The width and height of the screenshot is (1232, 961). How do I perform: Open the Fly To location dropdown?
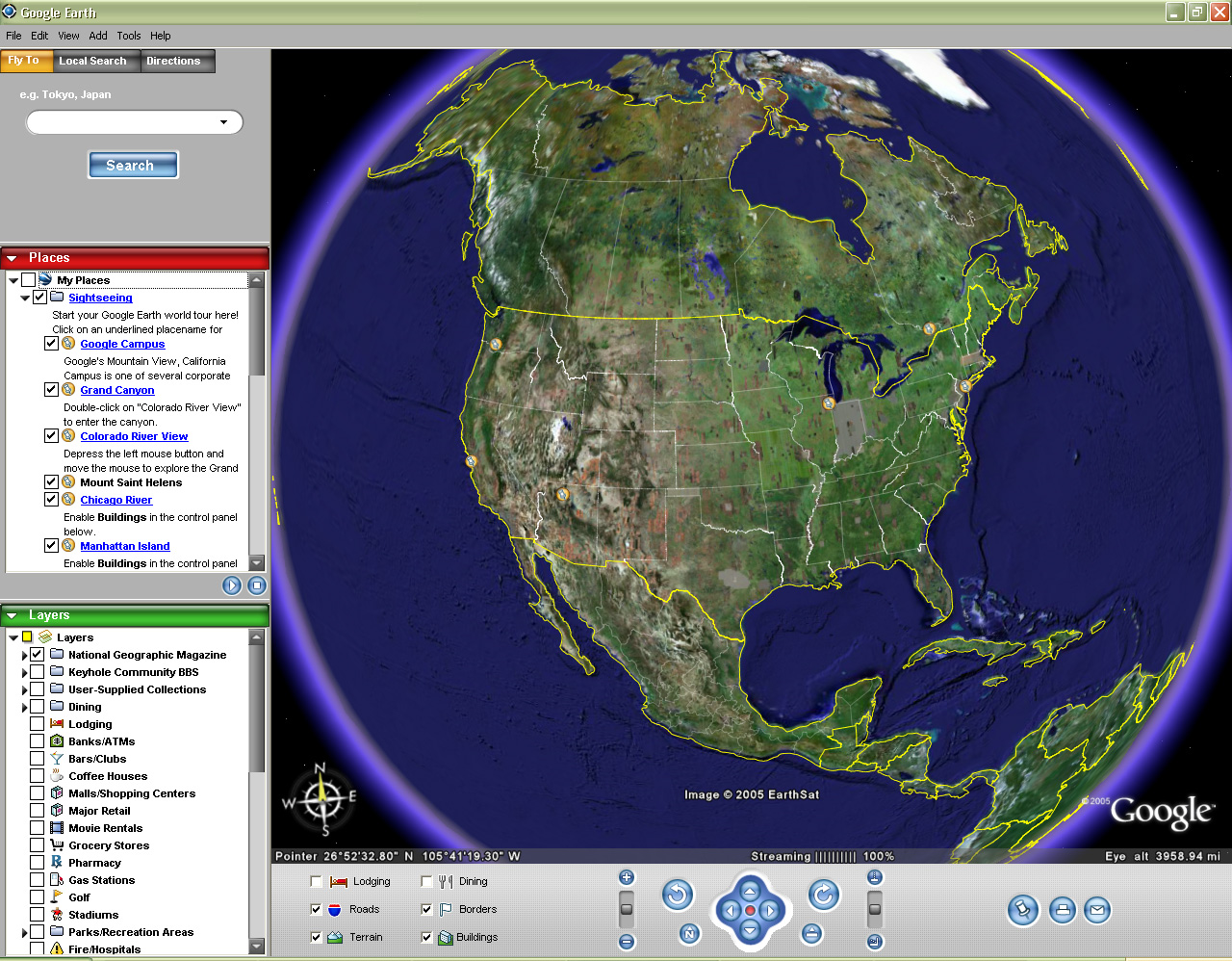point(224,122)
